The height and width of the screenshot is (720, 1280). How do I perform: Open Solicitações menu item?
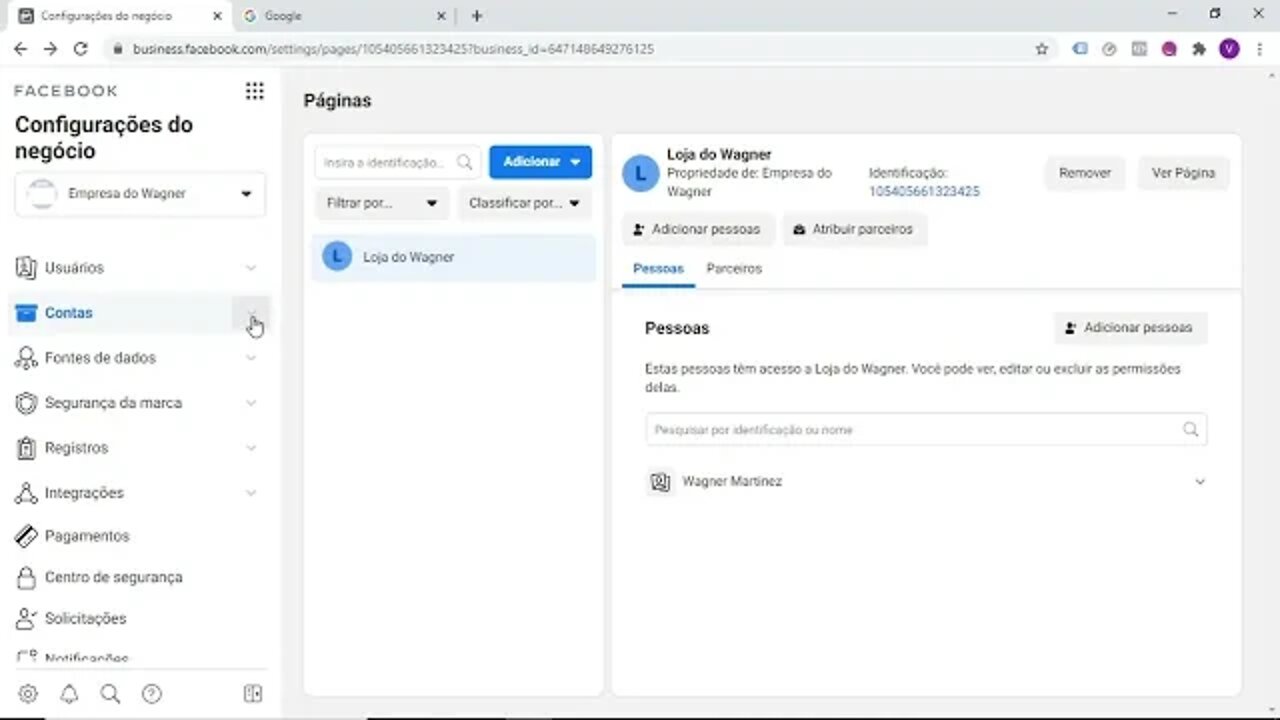tap(86, 619)
